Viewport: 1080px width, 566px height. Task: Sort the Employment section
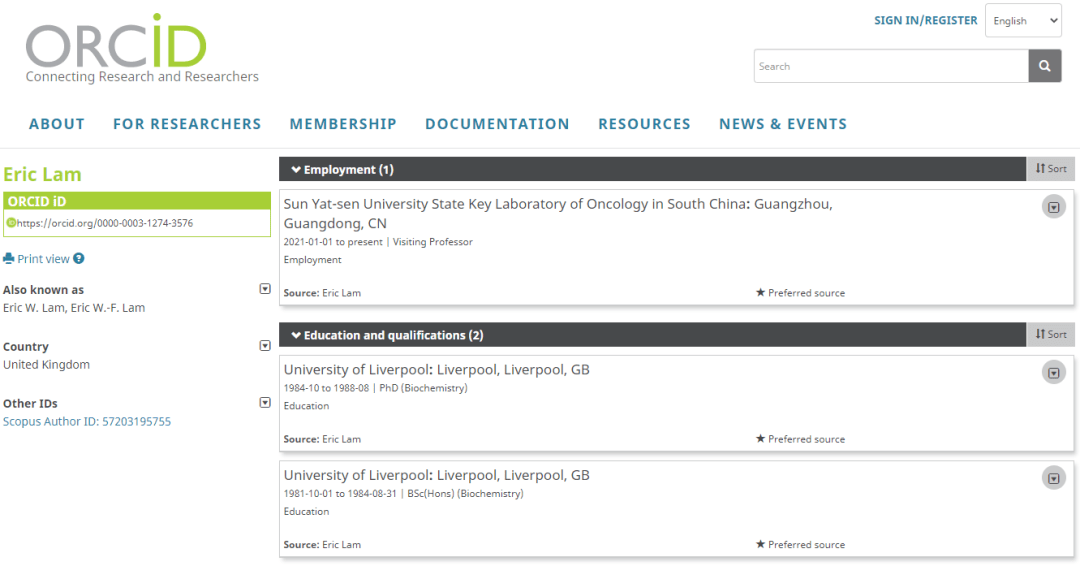coord(1051,169)
